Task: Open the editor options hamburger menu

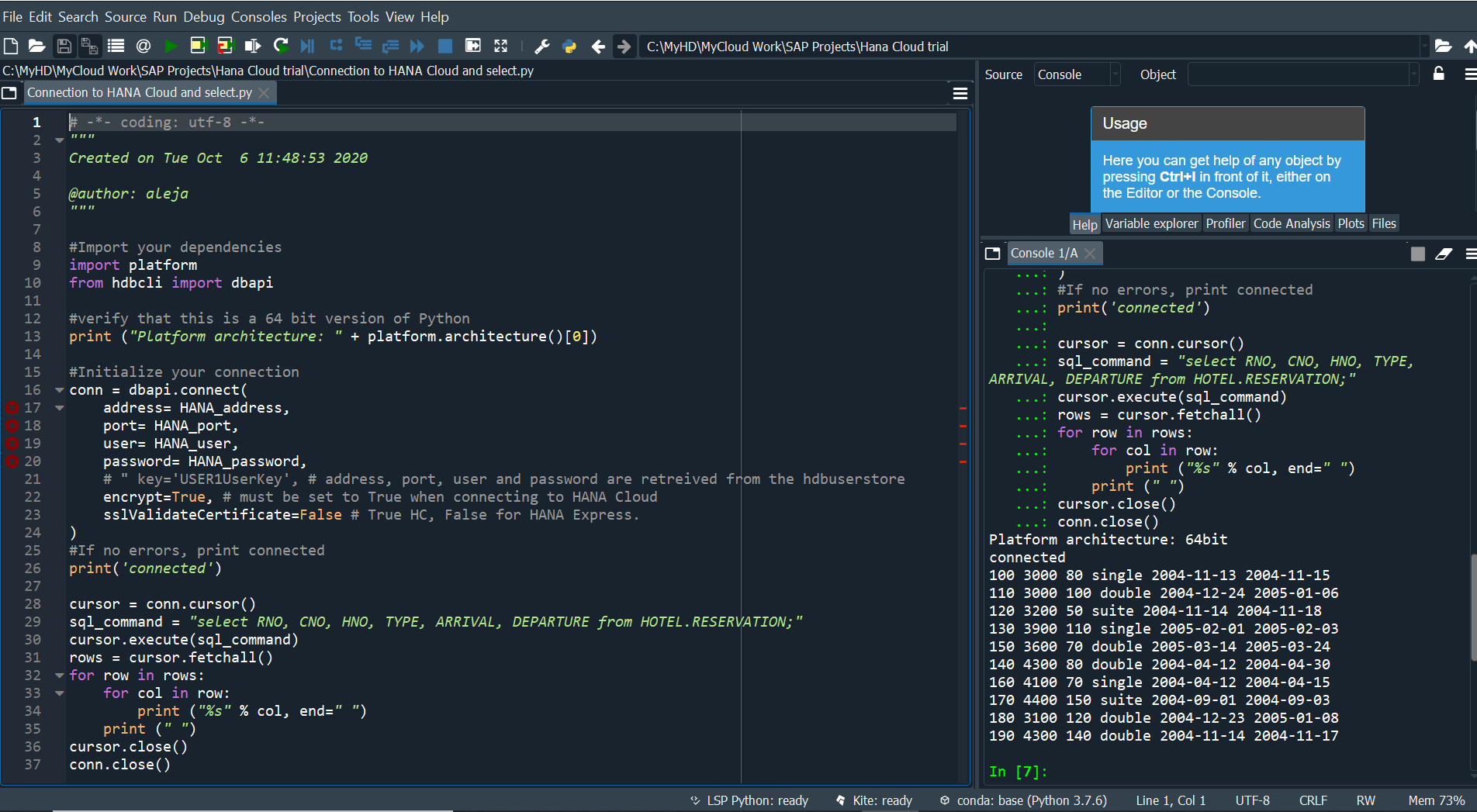Action: [x=960, y=93]
